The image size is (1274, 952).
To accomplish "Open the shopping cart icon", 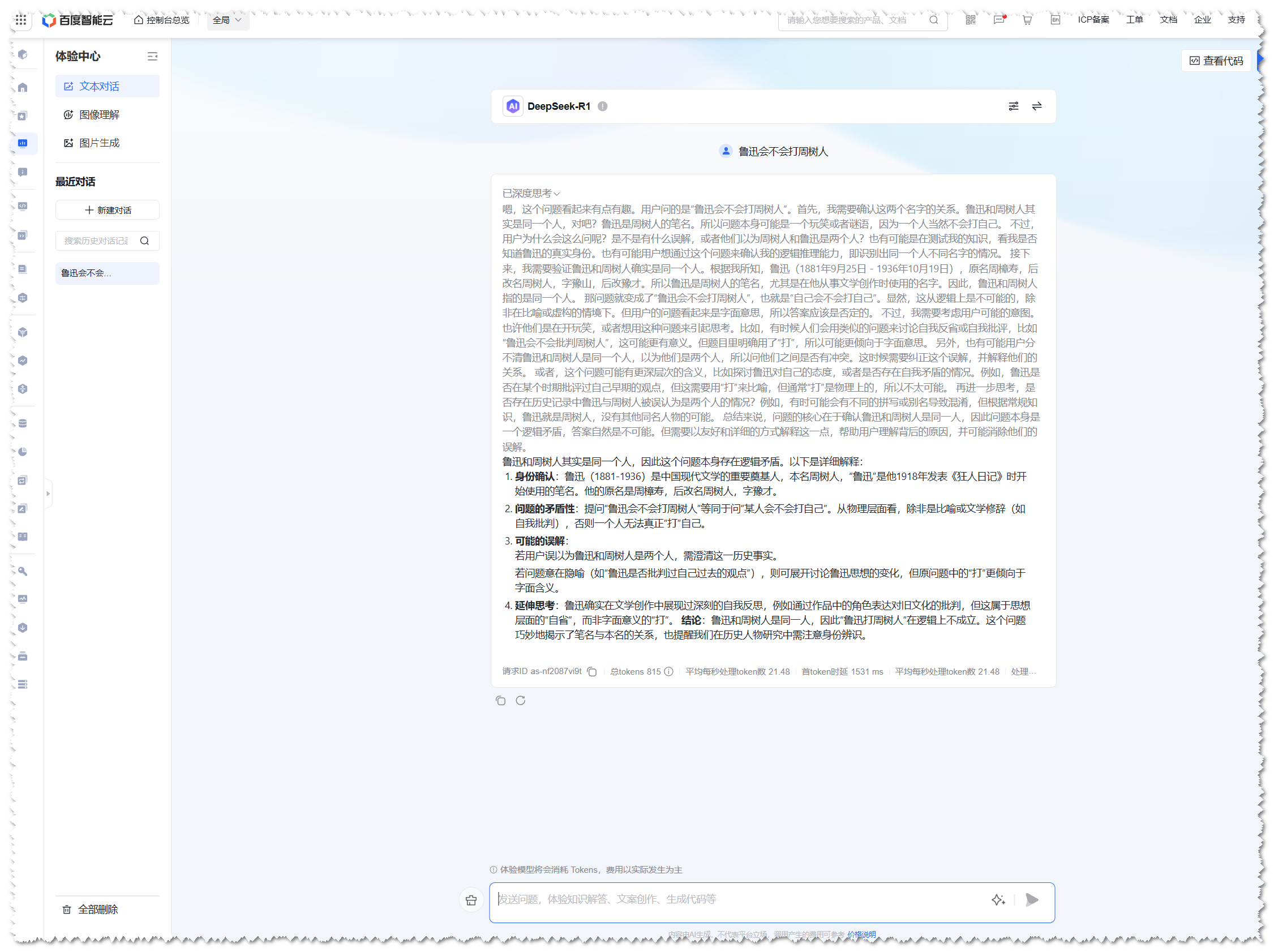I will (x=1027, y=20).
